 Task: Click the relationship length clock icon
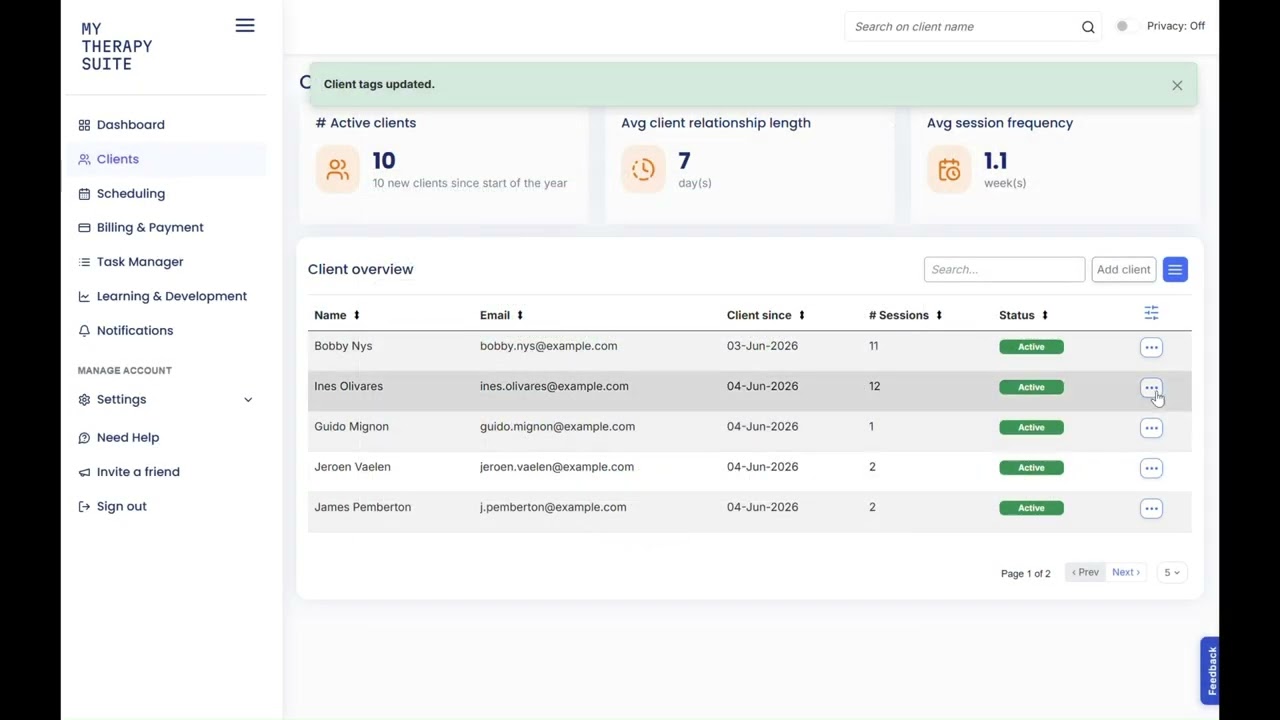click(643, 170)
